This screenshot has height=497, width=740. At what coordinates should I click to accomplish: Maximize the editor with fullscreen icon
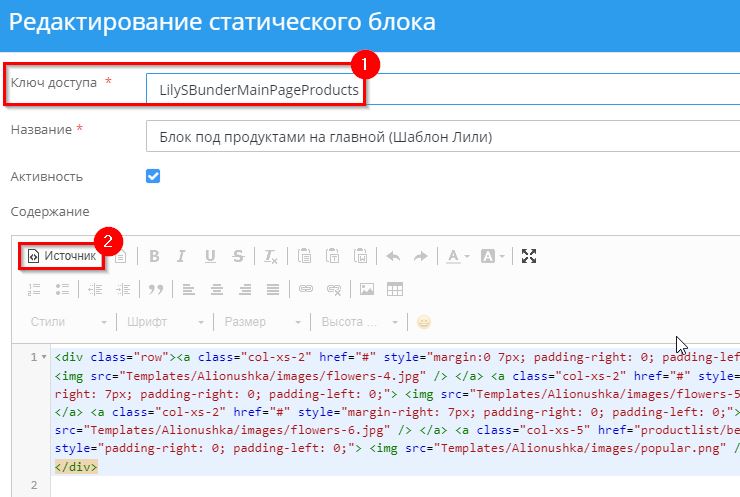pyautogui.click(x=529, y=256)
